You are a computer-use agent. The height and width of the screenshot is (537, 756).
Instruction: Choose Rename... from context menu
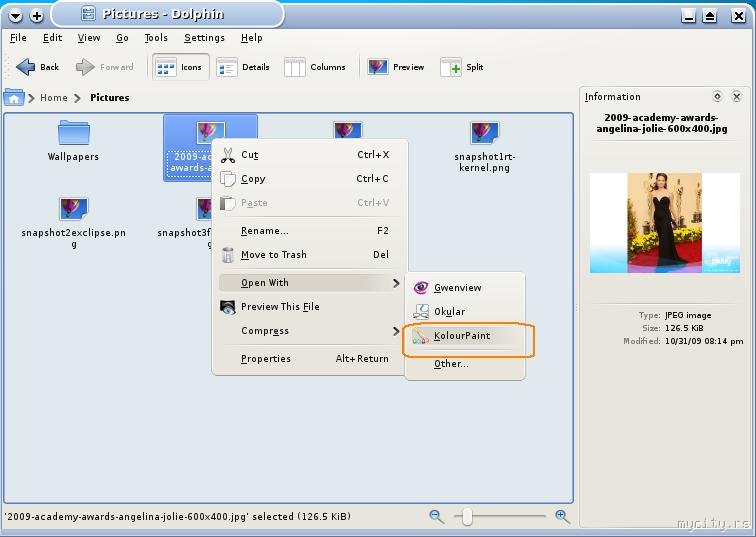(309, 231)
